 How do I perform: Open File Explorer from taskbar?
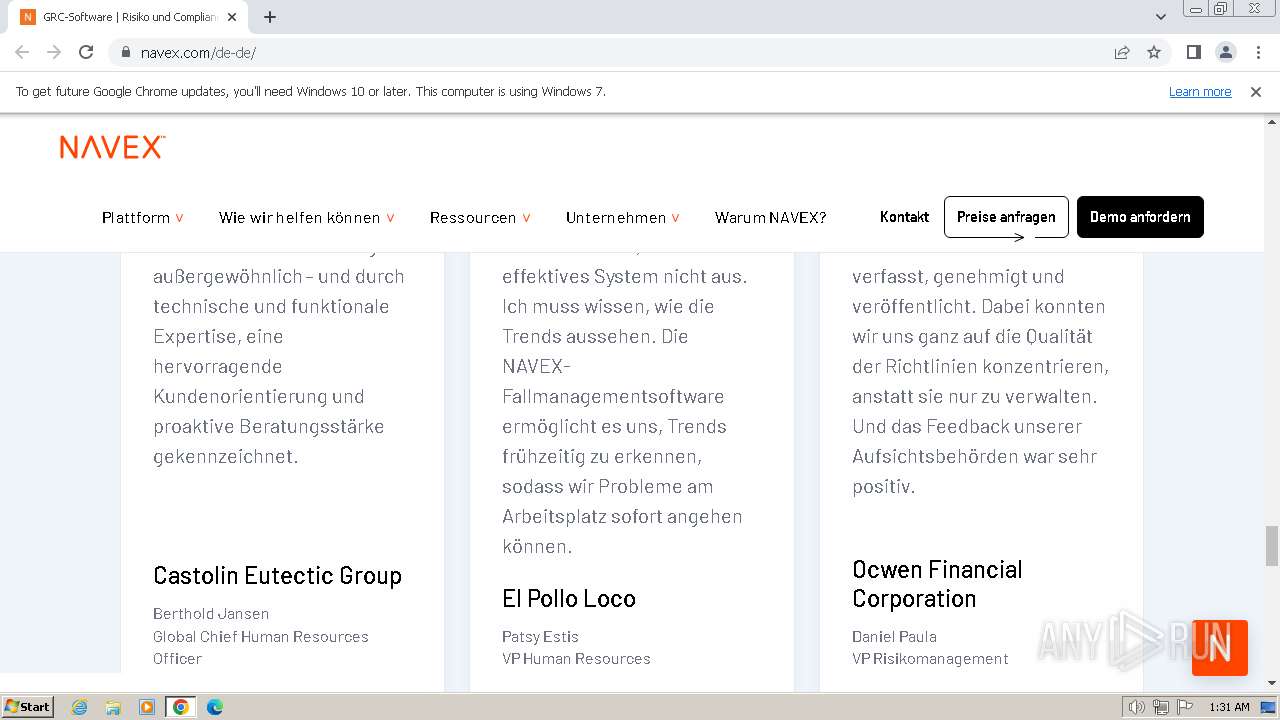(x=113, y=707)
